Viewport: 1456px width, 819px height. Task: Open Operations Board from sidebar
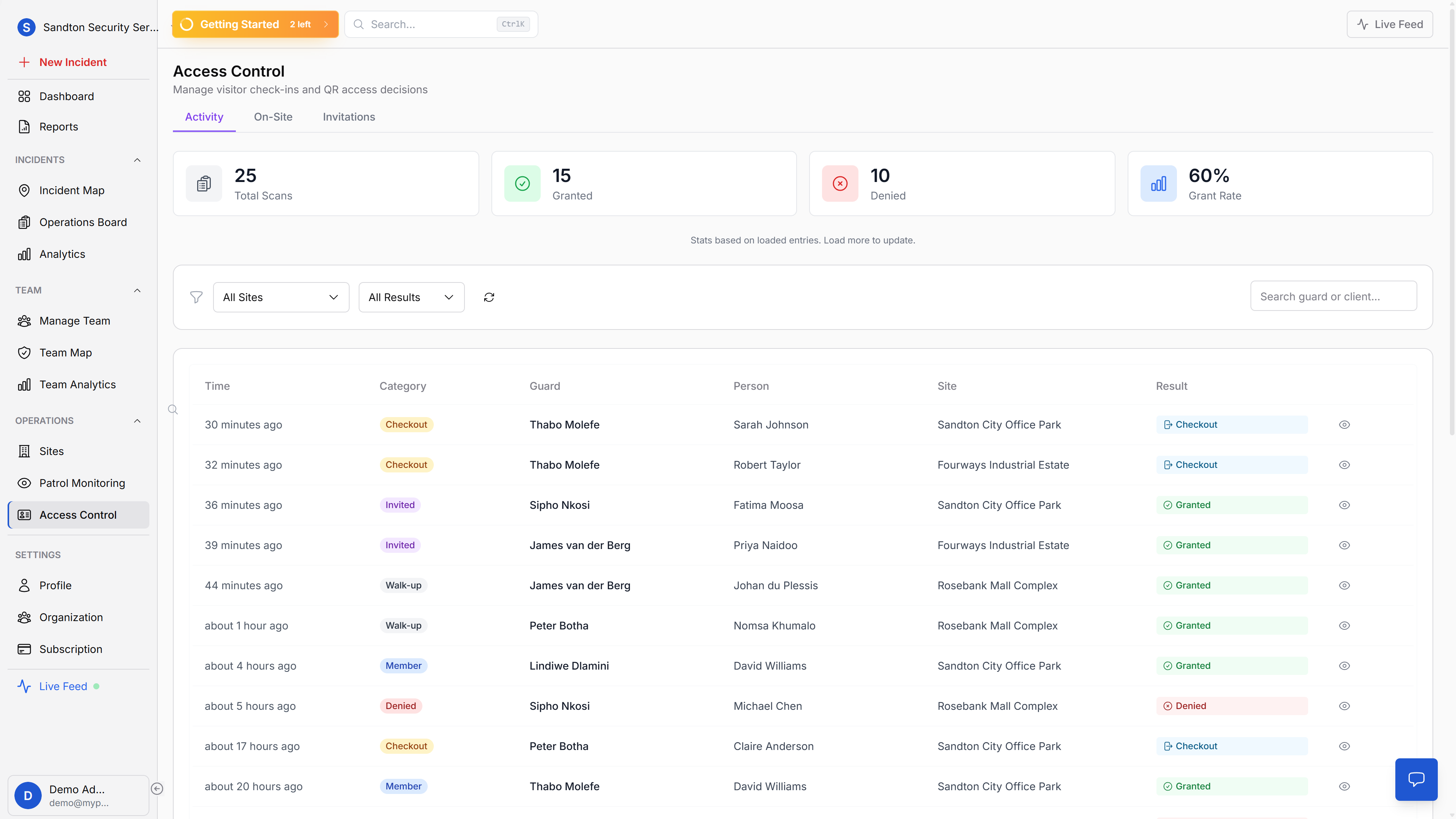coord(83,222)
